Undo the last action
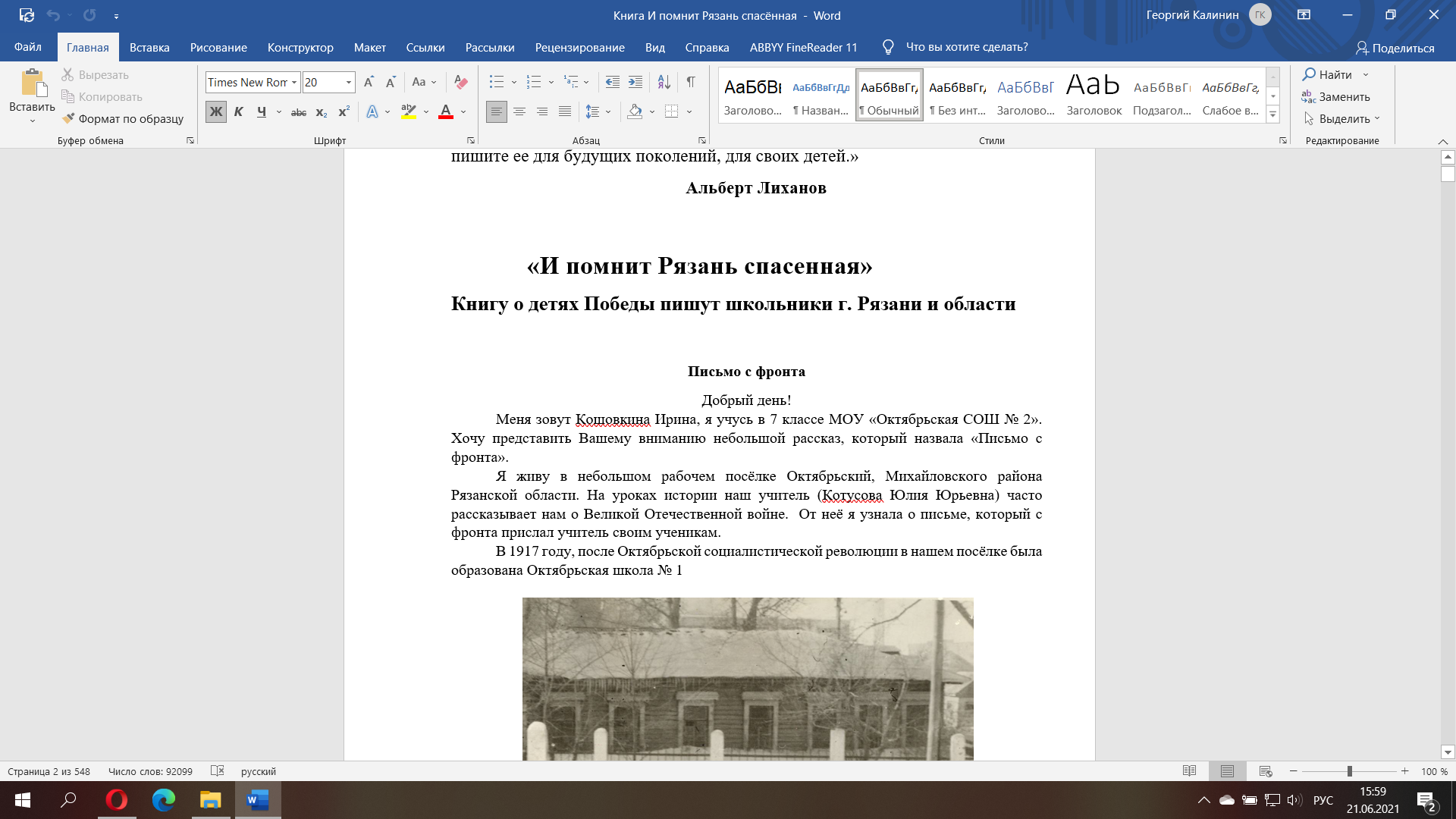 pos(53,15)
